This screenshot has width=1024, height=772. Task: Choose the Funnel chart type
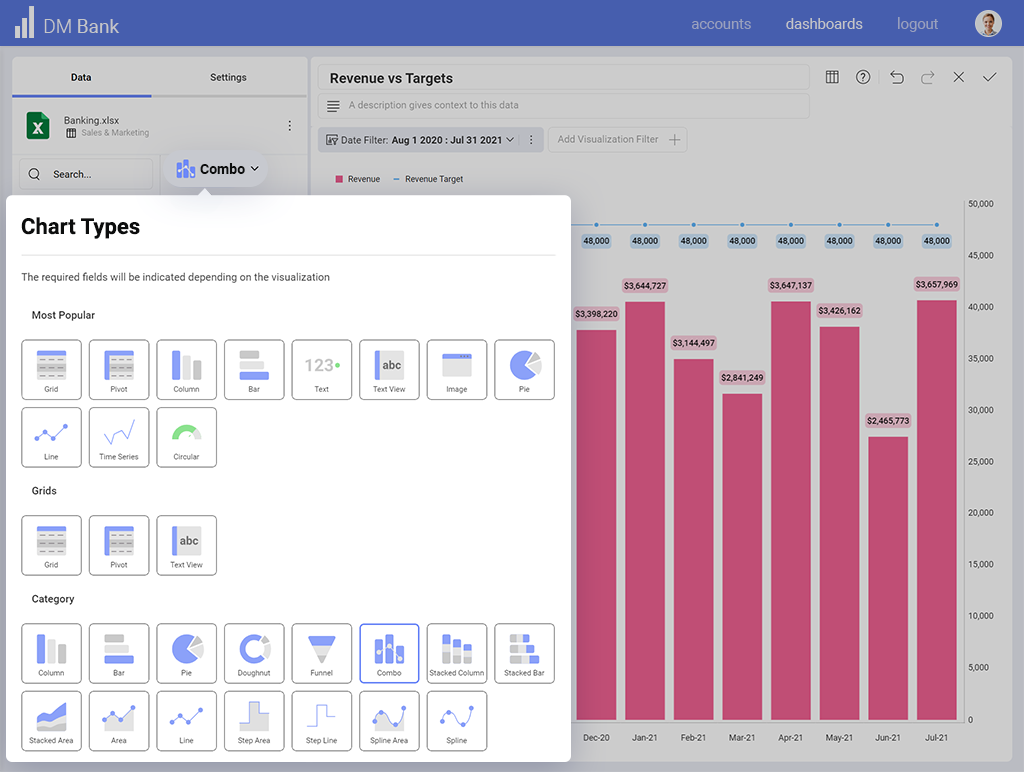[321, 653]
